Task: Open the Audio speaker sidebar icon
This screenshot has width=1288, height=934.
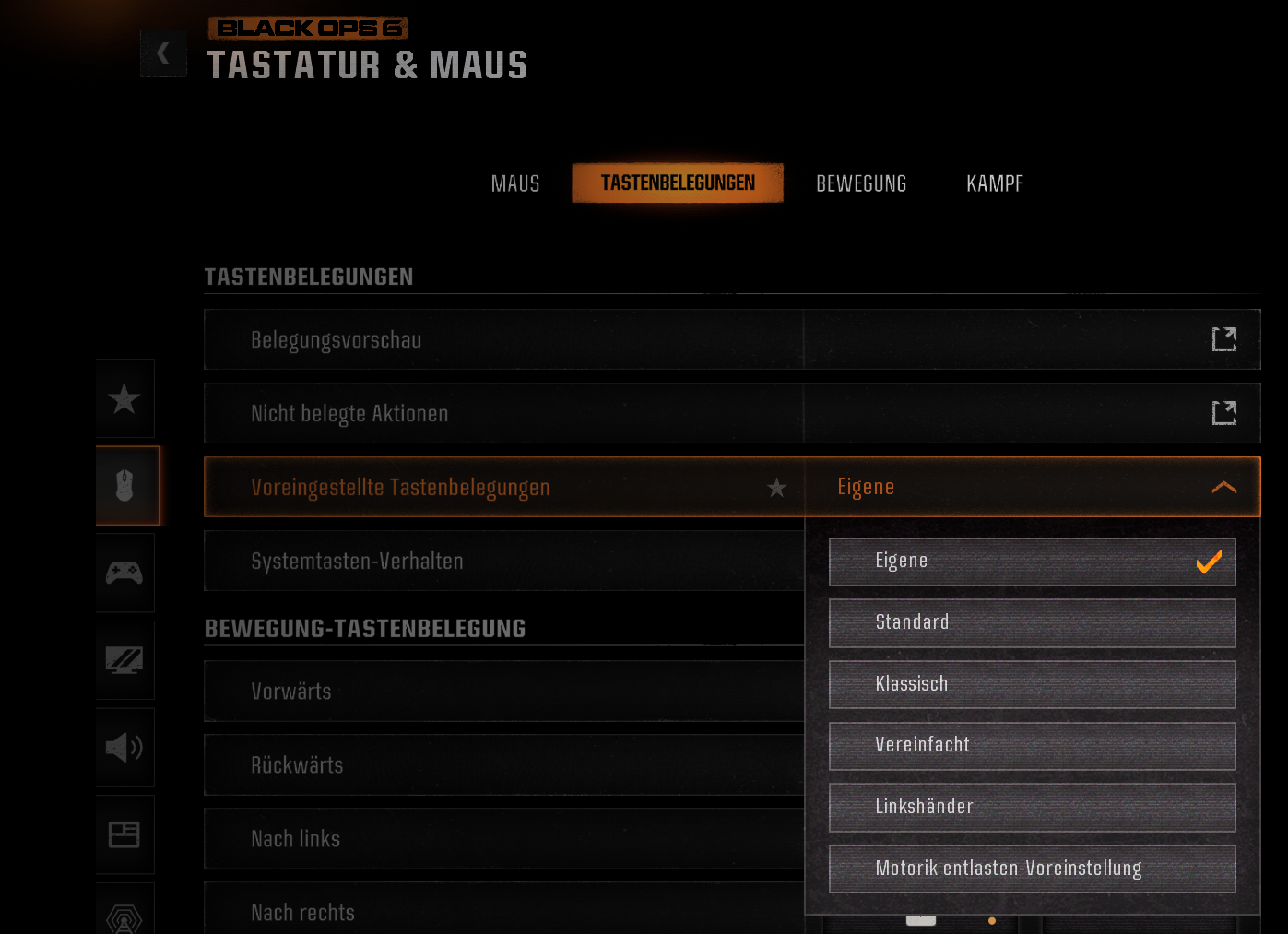Action: (124, 747)
